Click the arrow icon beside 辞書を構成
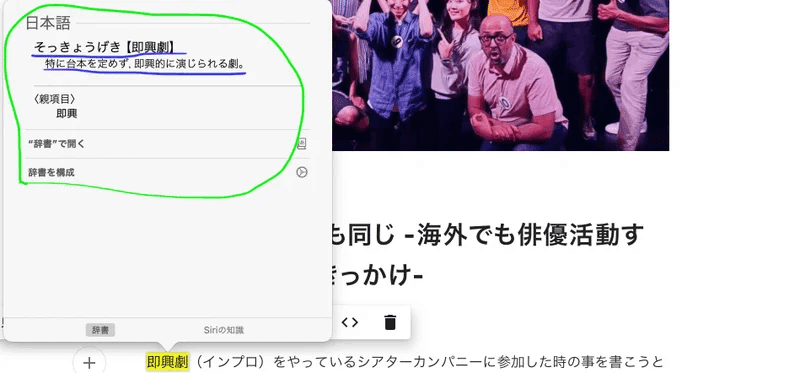 (302, 172)
